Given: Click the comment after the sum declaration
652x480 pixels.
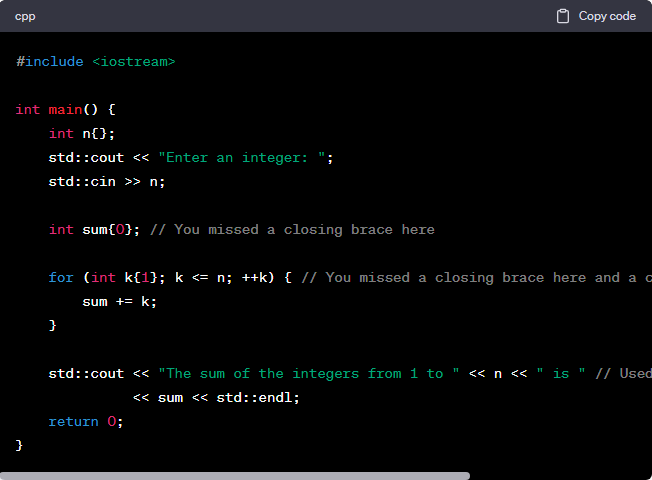Looking at the screenshot, I should tap(292, 229).
